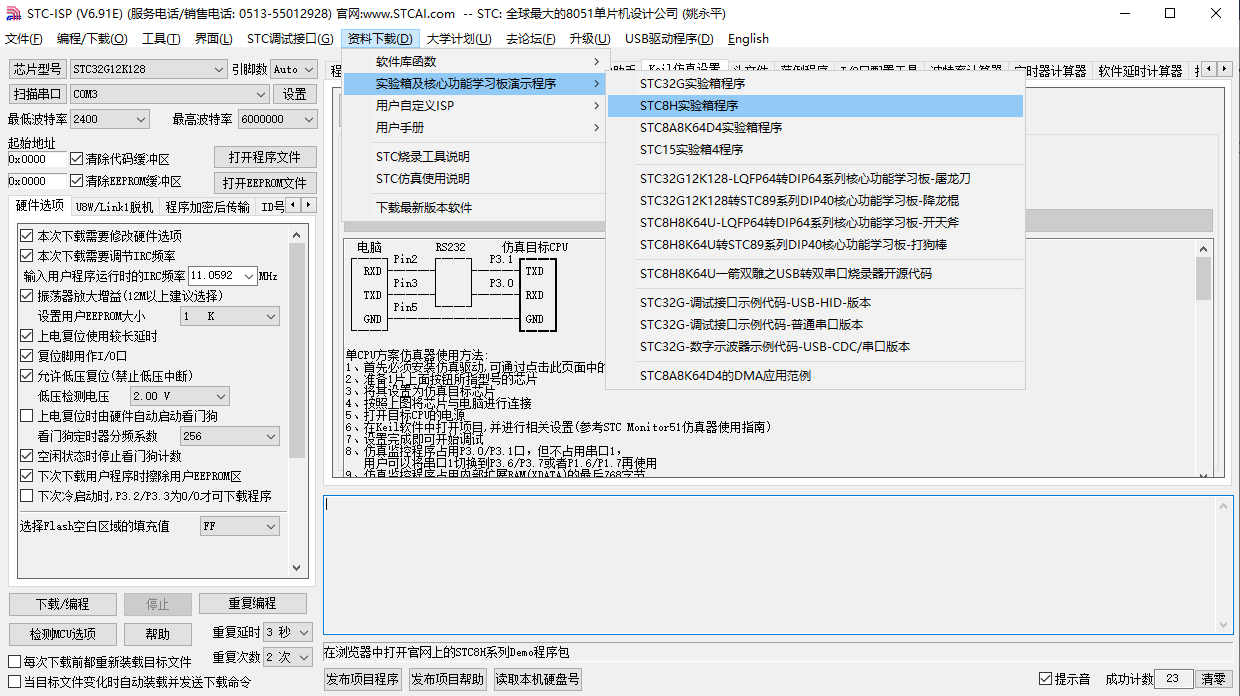Open the 最低波特率 2400 dropdown
Image resolution: width=1240 pixels, height=696 pixels.
[x=110, y=119]
